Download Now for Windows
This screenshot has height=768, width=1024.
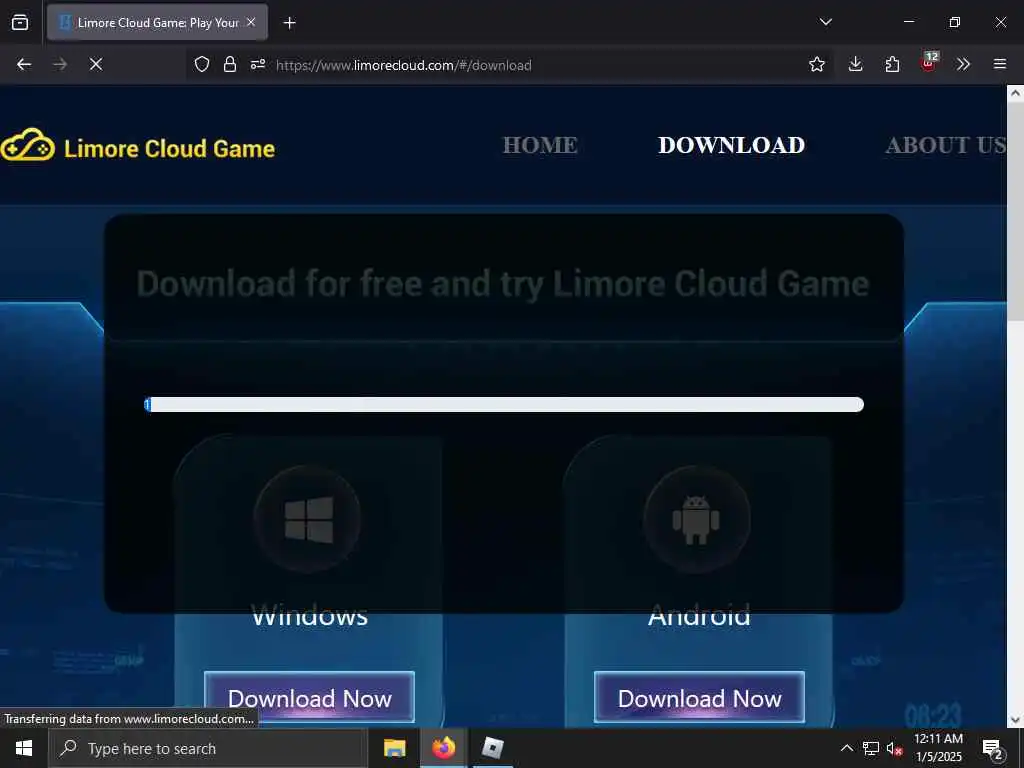(x=310, y=697)
